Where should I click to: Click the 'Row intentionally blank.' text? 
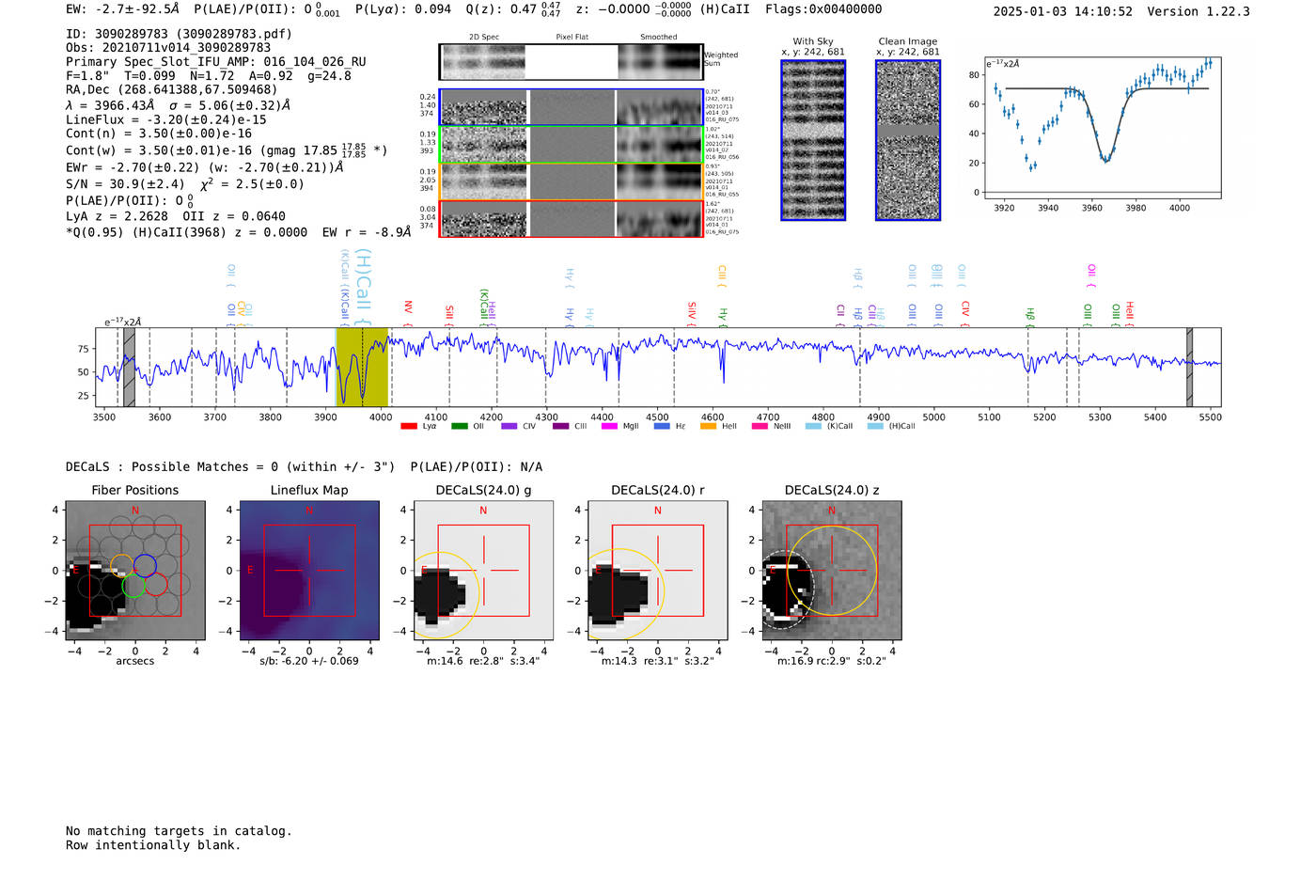click(x=153, y=845)
